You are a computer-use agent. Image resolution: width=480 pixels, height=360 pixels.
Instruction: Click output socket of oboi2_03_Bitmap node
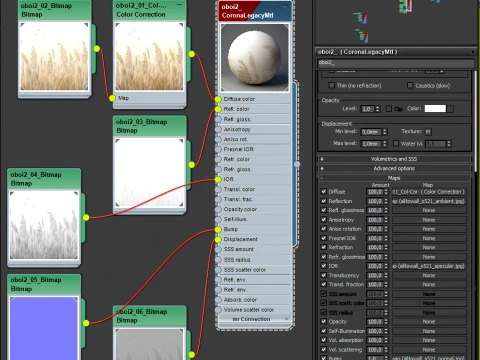(192, 165)
